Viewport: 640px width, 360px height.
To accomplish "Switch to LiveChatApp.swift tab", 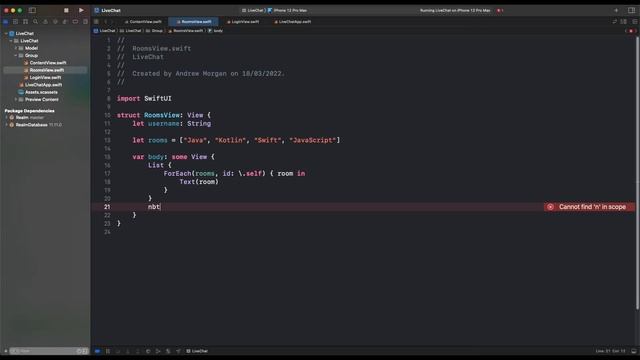I will click(292, 22).
